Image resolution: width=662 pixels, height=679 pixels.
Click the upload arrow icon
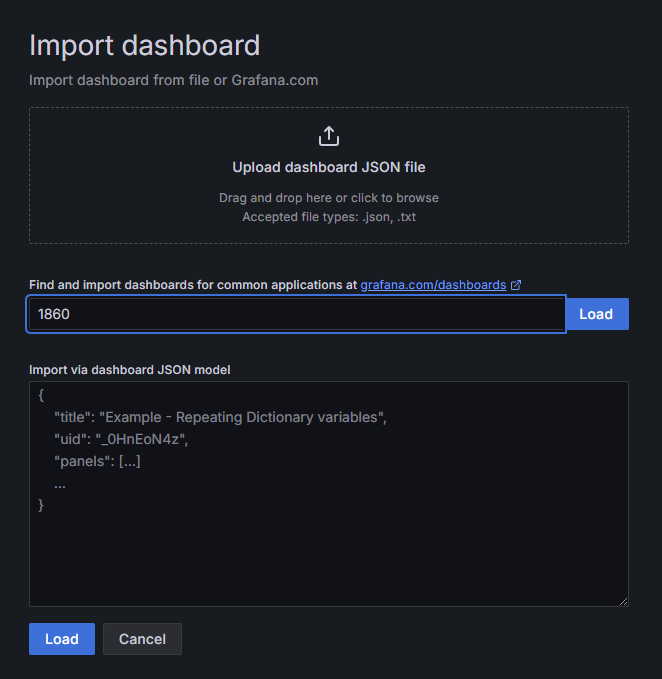coord(329,136)
